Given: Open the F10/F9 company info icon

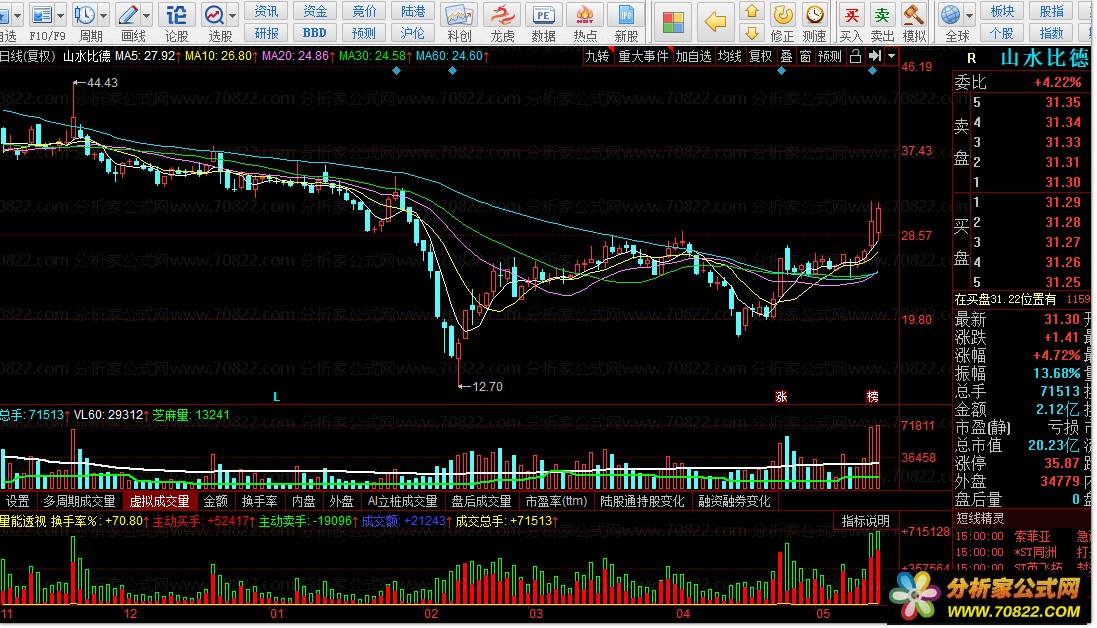Looking at the screenshot, I should click(42, 14).
